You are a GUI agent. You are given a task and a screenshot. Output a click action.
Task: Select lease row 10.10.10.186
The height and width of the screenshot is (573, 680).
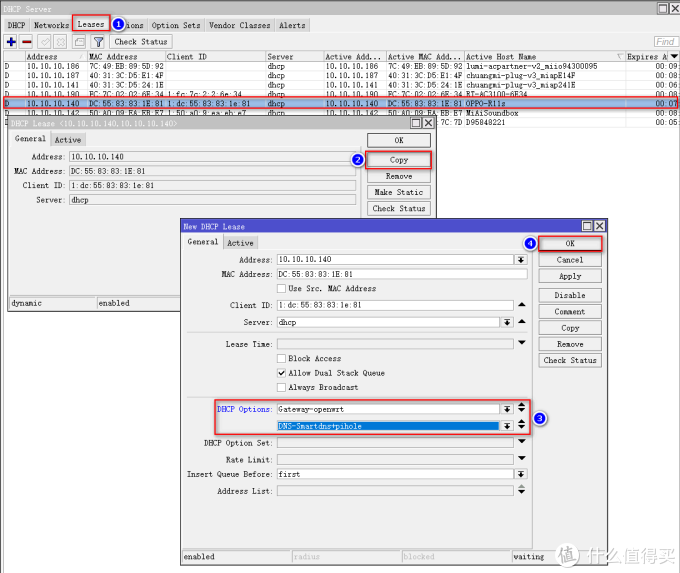tap(340, 66)
